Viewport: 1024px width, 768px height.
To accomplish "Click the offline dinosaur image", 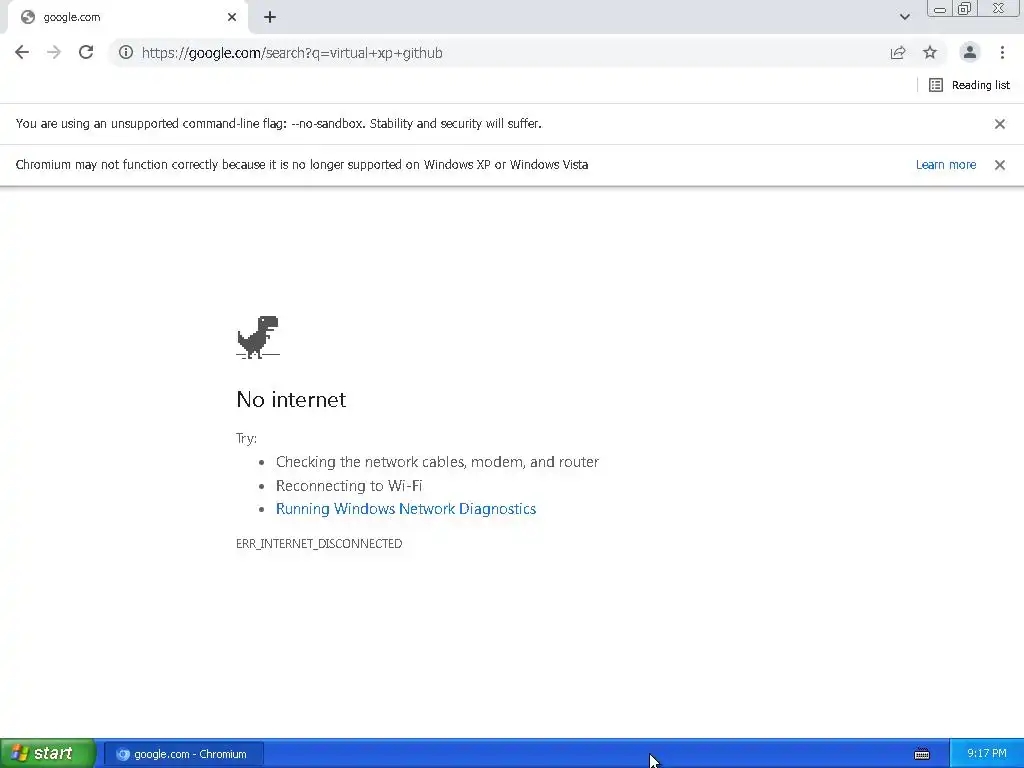I will [258, 337].
